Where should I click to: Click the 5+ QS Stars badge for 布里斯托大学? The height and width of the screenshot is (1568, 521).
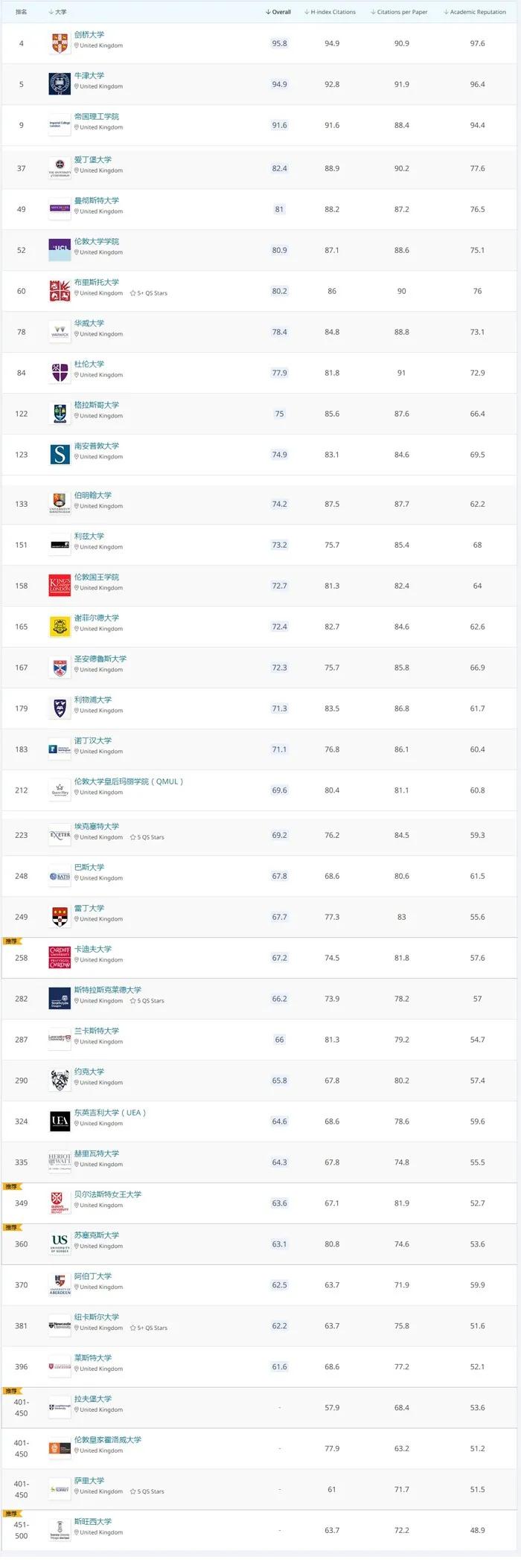(149, 293)
